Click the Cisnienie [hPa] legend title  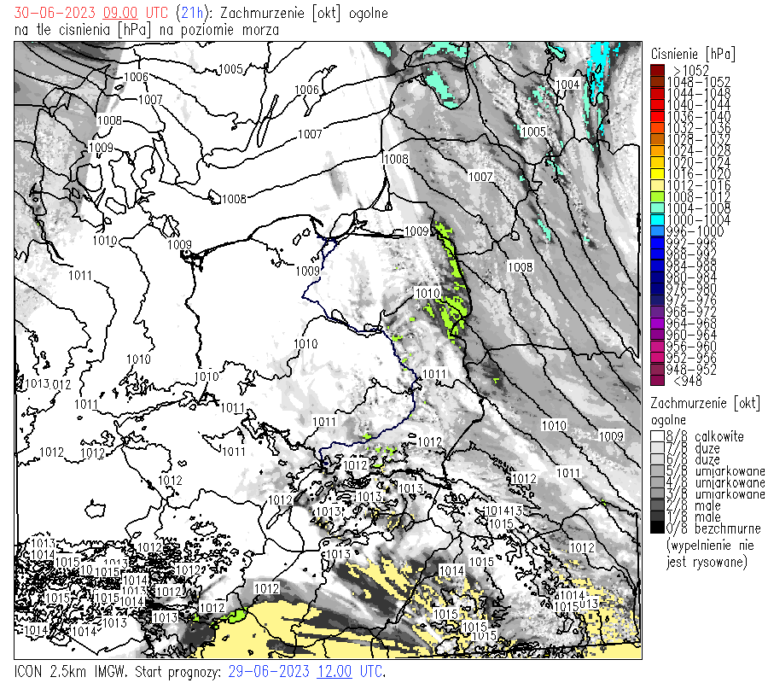coord(692,51)
